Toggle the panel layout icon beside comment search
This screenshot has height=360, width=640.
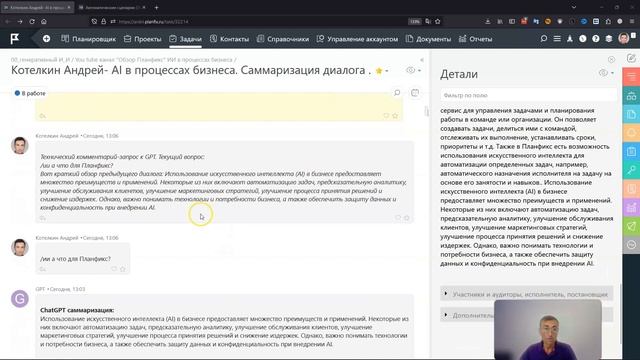415,93
